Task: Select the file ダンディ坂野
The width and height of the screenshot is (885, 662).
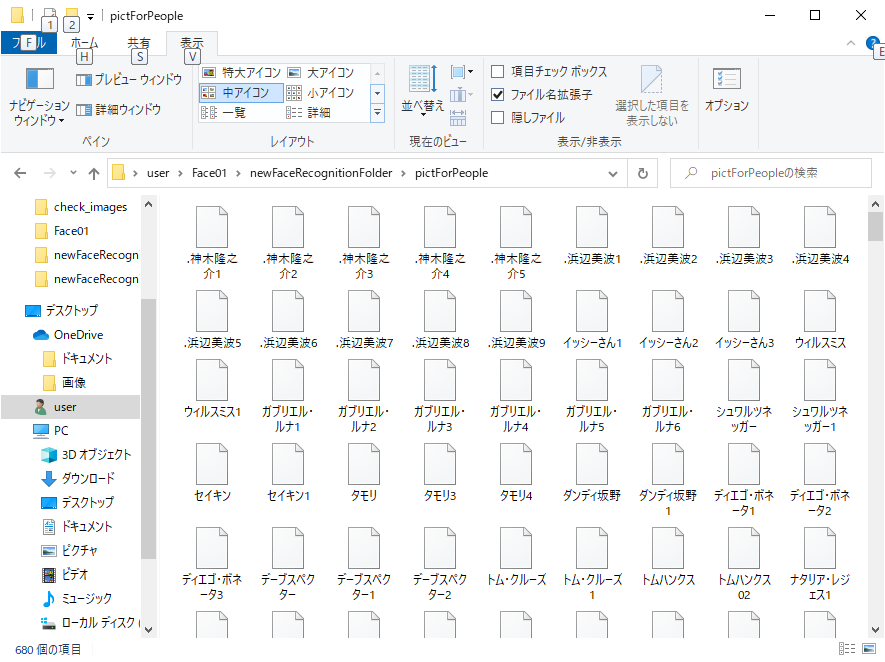Action: pos(592,473)
